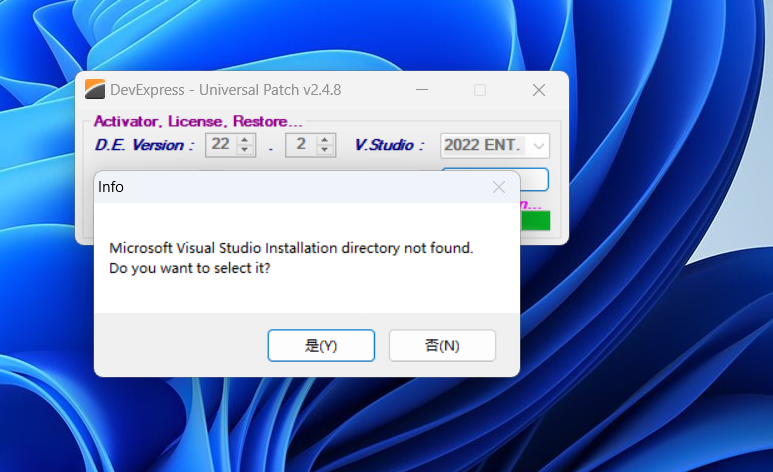Image resolution: width=773 pixels, height=472 pixels.
Task: Confirm with the 是(Y) button
Action: pyautogui.click(x=321, y=345)
